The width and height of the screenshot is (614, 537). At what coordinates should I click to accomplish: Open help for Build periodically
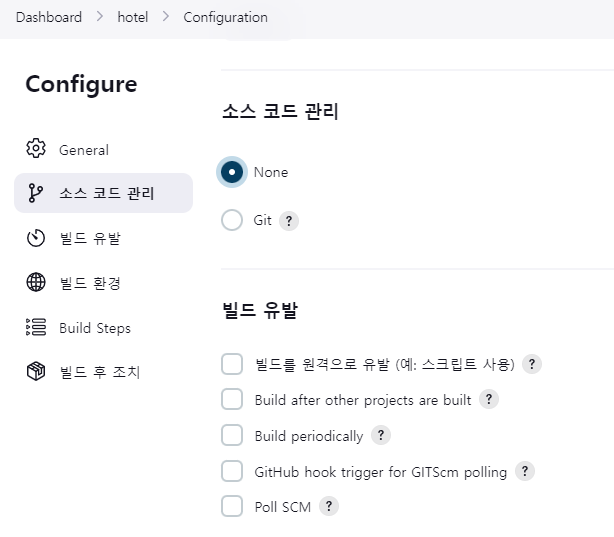click(381, 435)
